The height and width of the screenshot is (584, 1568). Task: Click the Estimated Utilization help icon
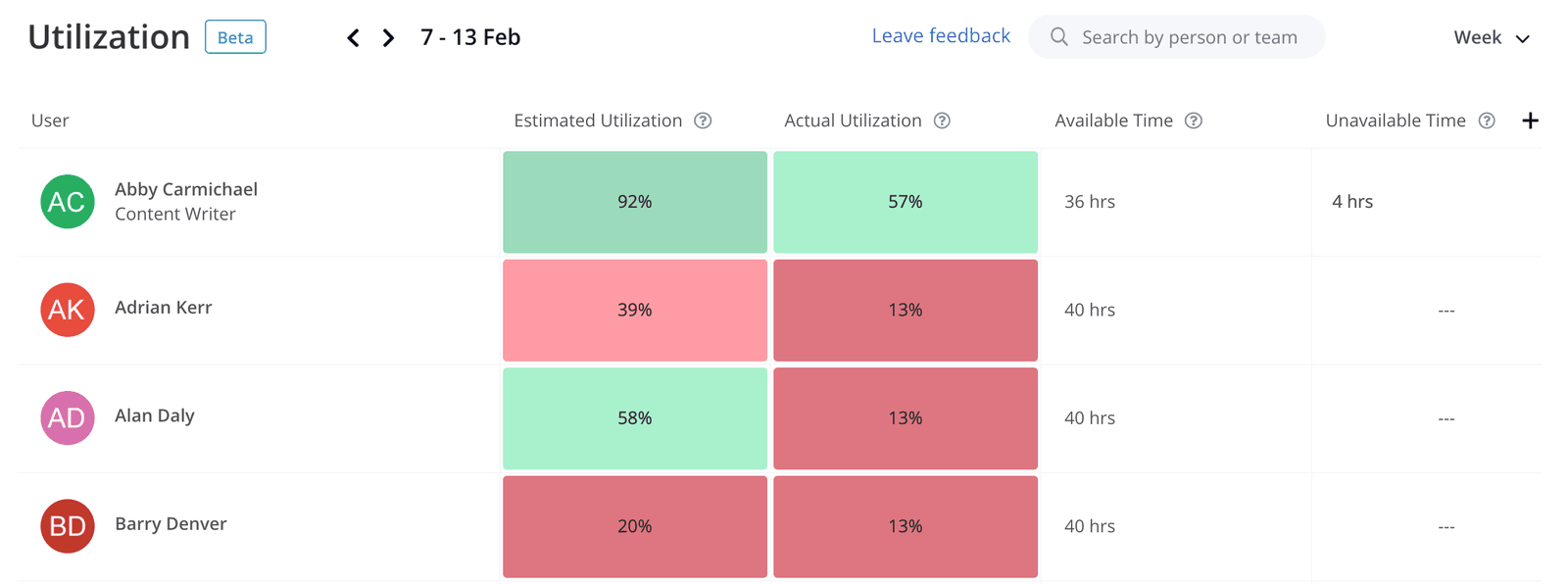pos(703,121)
